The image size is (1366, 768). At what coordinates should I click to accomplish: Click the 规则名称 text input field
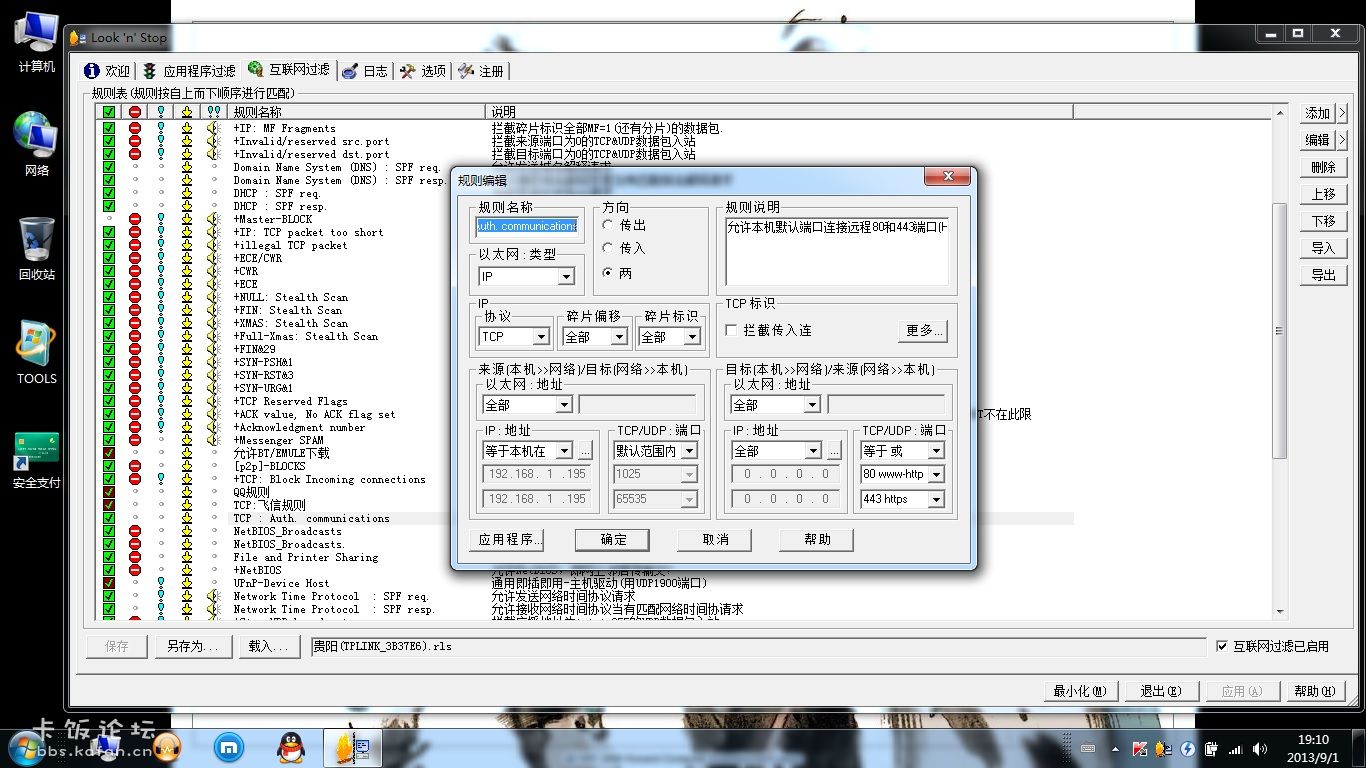(526, 226)
